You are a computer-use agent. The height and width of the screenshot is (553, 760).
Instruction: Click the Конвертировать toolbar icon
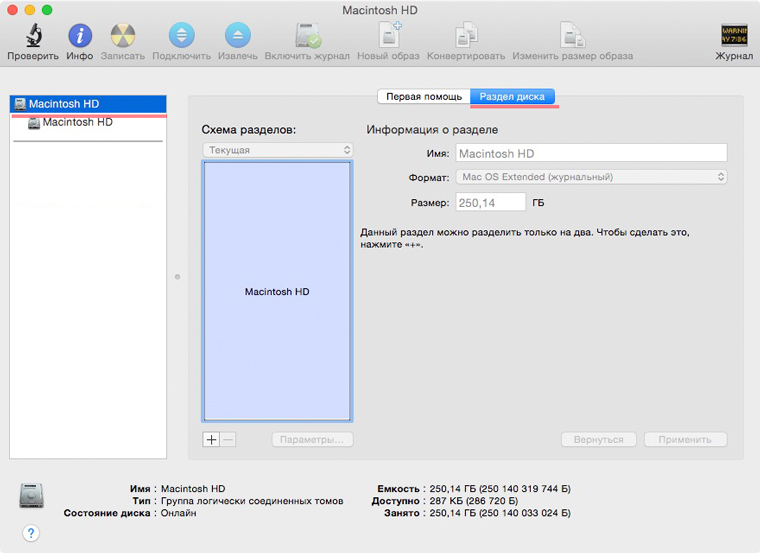point(466,35)
